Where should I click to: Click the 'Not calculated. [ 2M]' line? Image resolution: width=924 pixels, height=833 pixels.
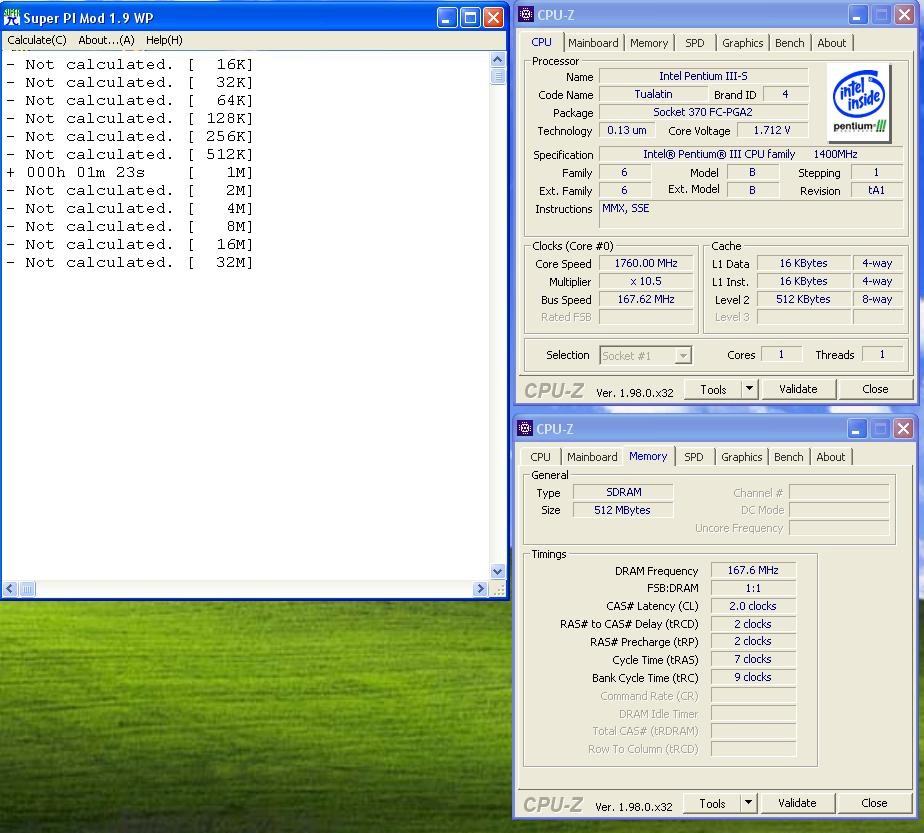tap(130, 191)
